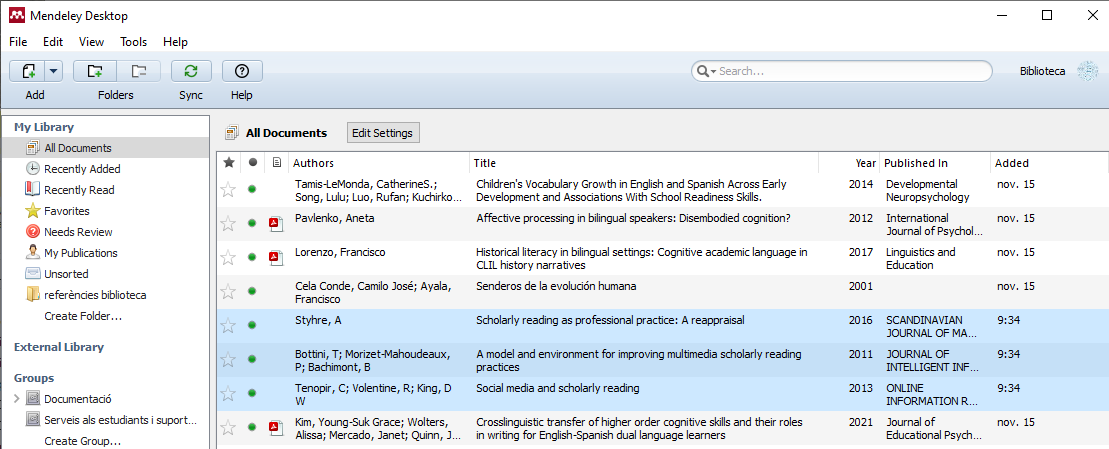Click Create Group... link
Viewport: 1109px width, 449px height.
pos(81,441)
